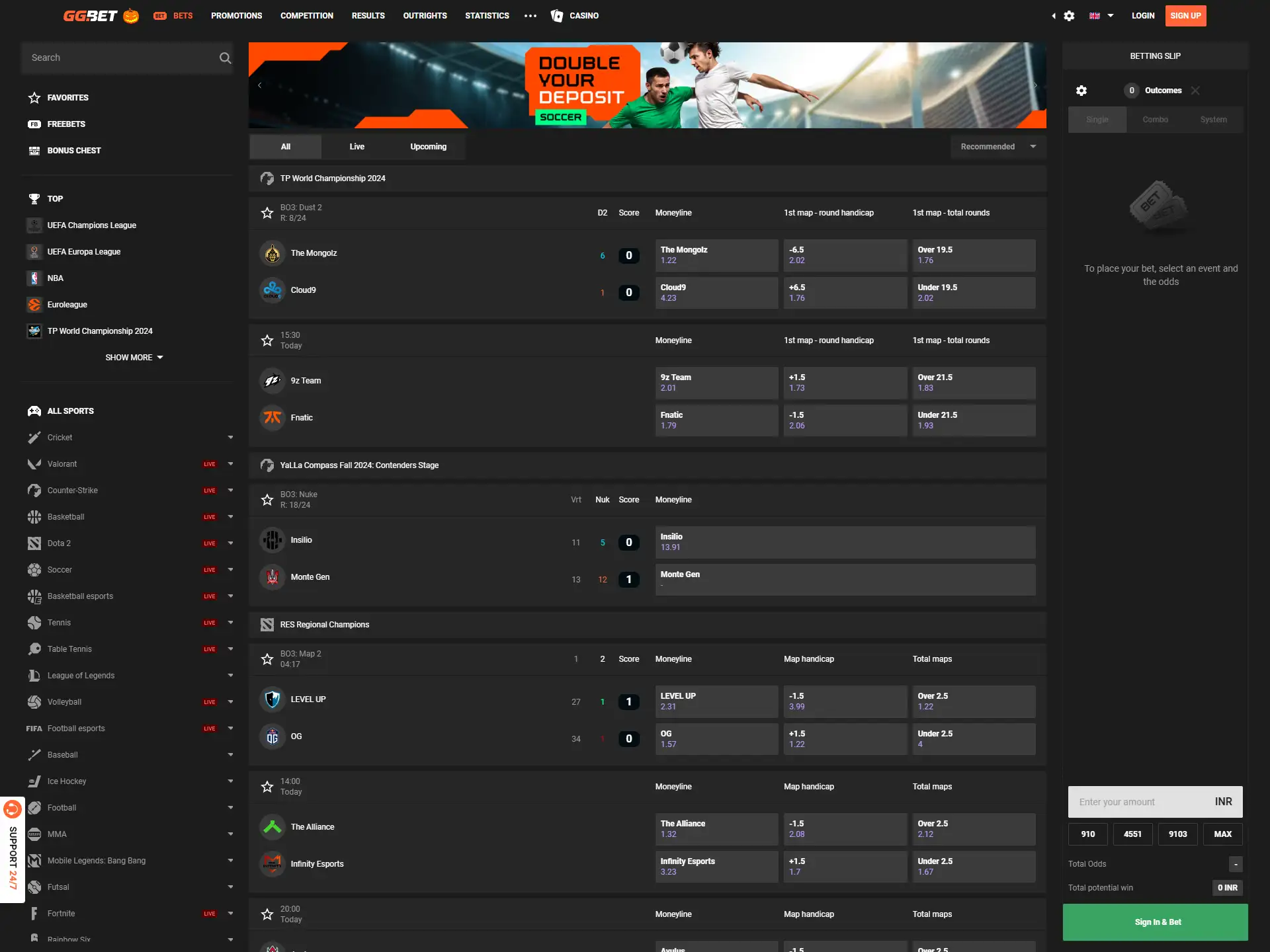Screen dimensions: 1270x952
Task: Open the RESULTS menu
Action: [x=368, y=16]
